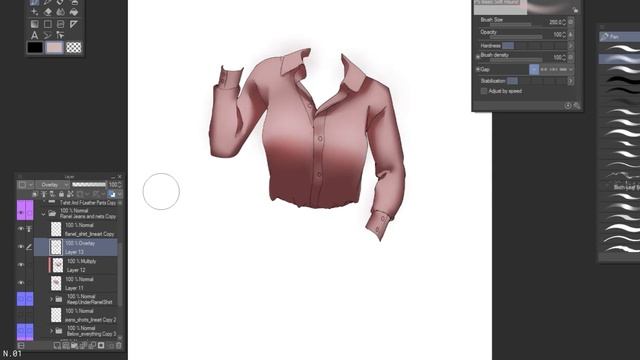
Task: Click the Merge with layer below icon
Action: pos(92,346)
